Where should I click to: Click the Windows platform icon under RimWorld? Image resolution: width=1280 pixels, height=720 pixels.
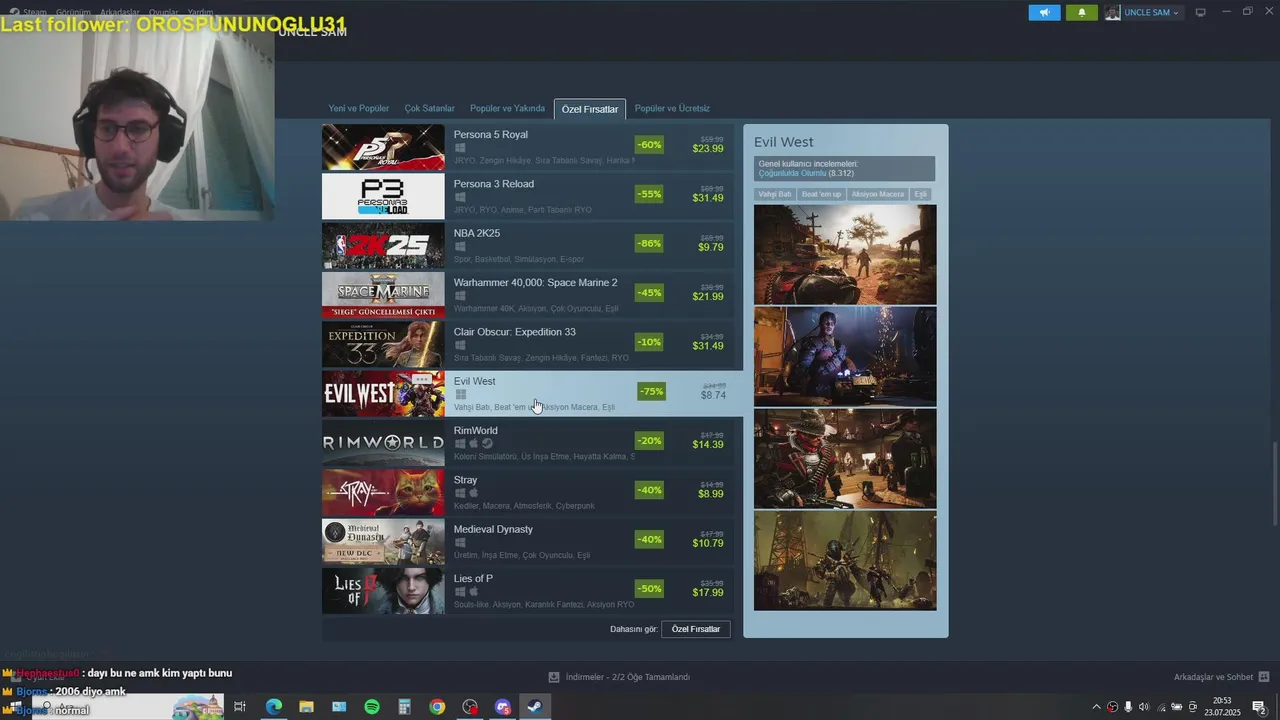point(460,444)
